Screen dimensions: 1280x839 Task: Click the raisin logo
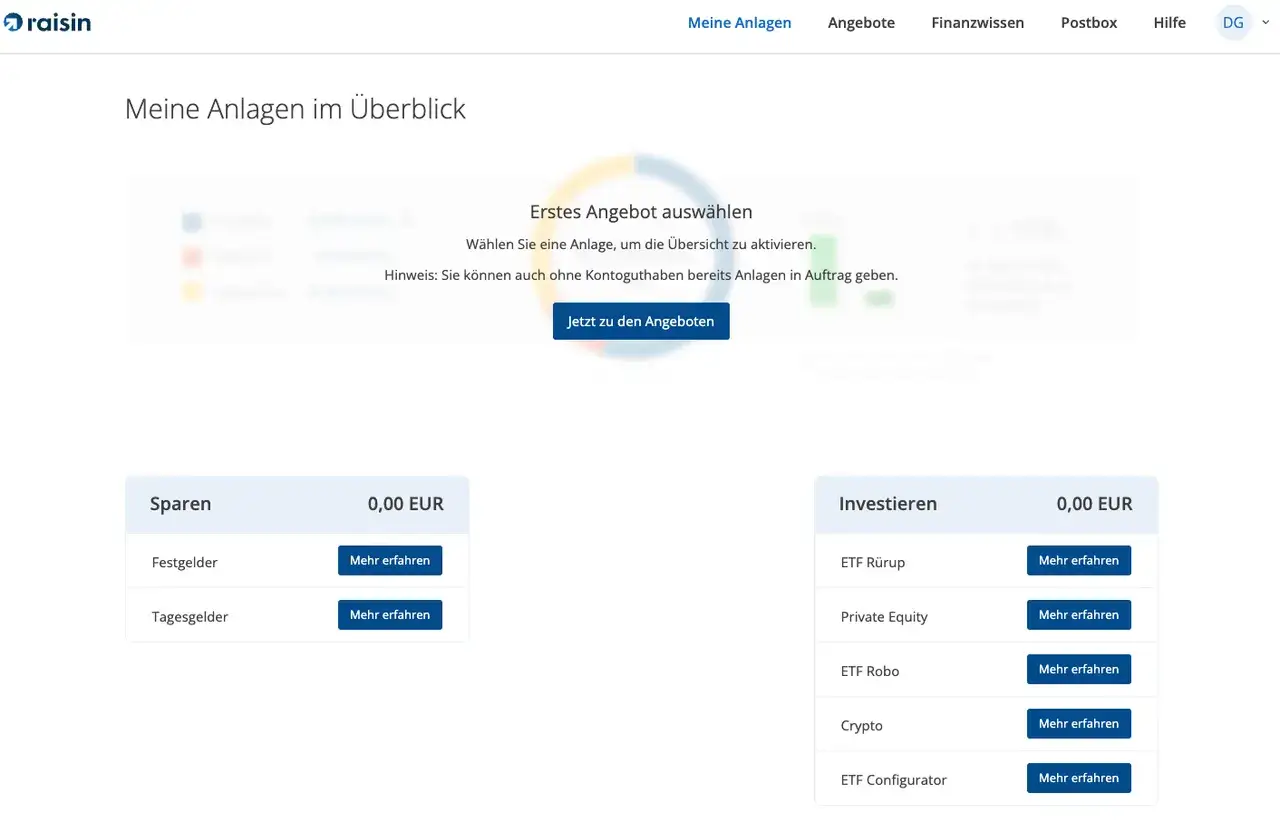tap(47, 21)
